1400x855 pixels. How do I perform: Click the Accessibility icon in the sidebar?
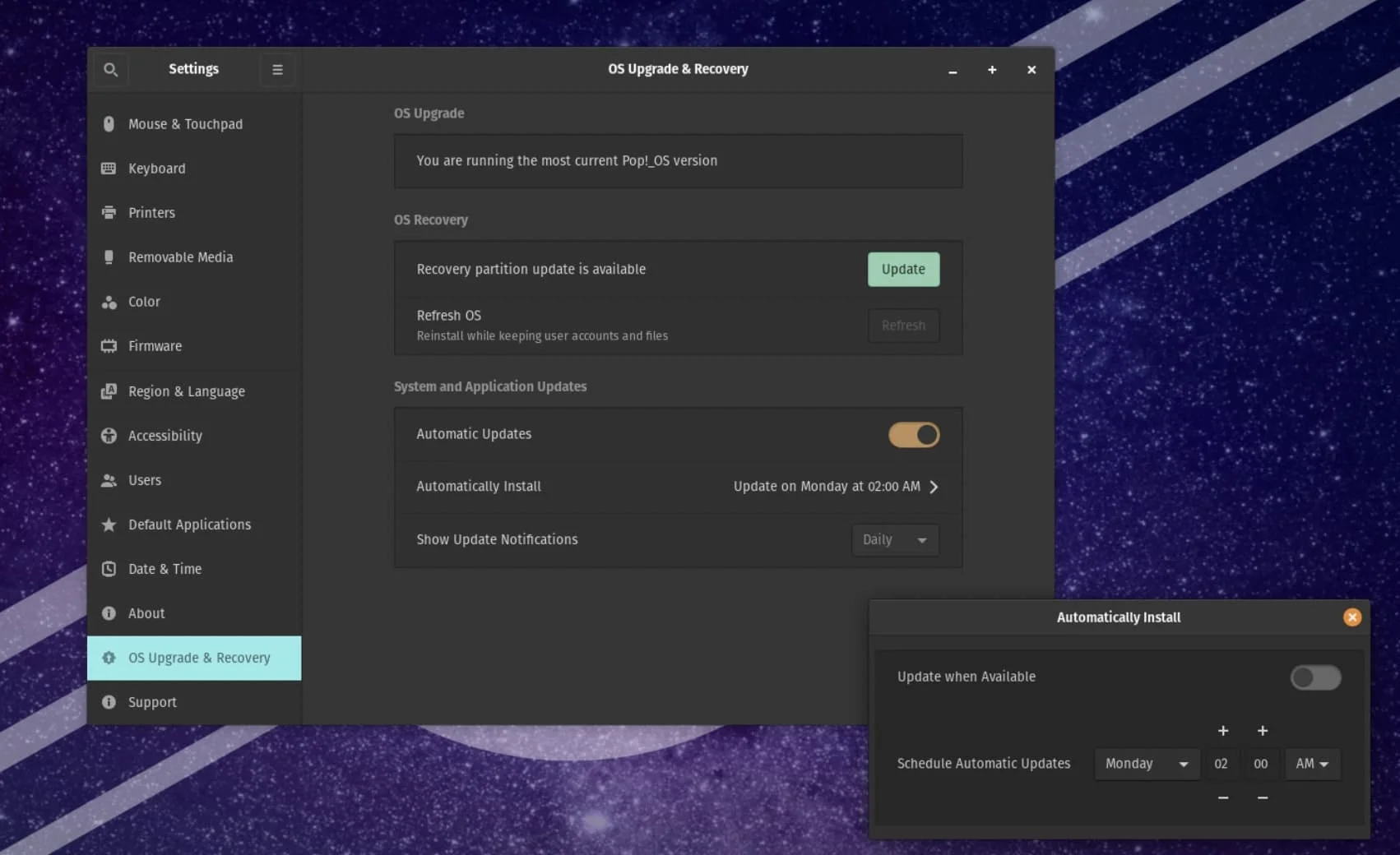[109, 436]
